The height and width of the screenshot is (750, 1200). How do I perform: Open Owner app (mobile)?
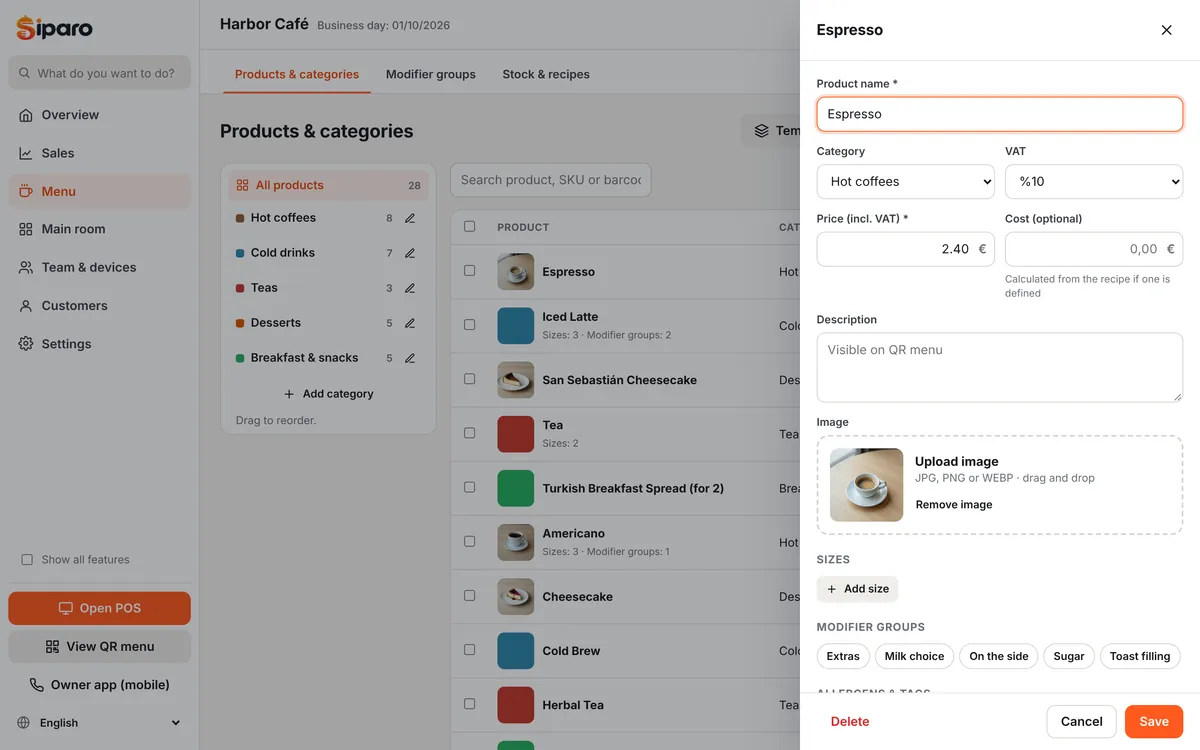point(99,685)
